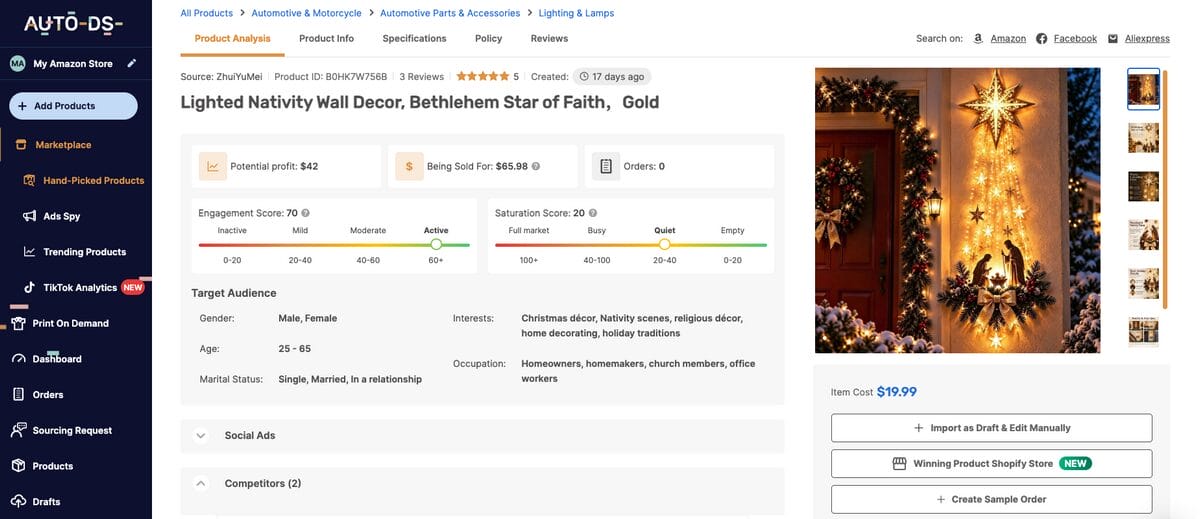Image resolution: width=1200 pixels, height=519 pixels.
Task: Click the edit pencil icon beside My Amazon Store
Action: click(131, 63)
